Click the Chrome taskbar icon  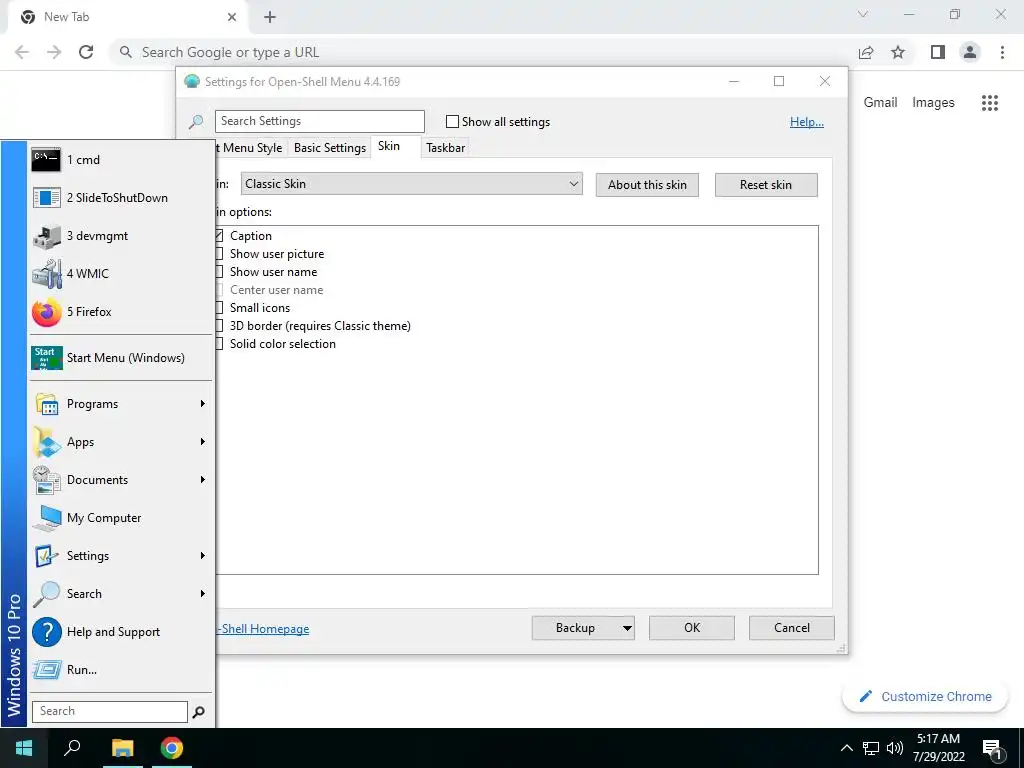(x=172, y=748)
